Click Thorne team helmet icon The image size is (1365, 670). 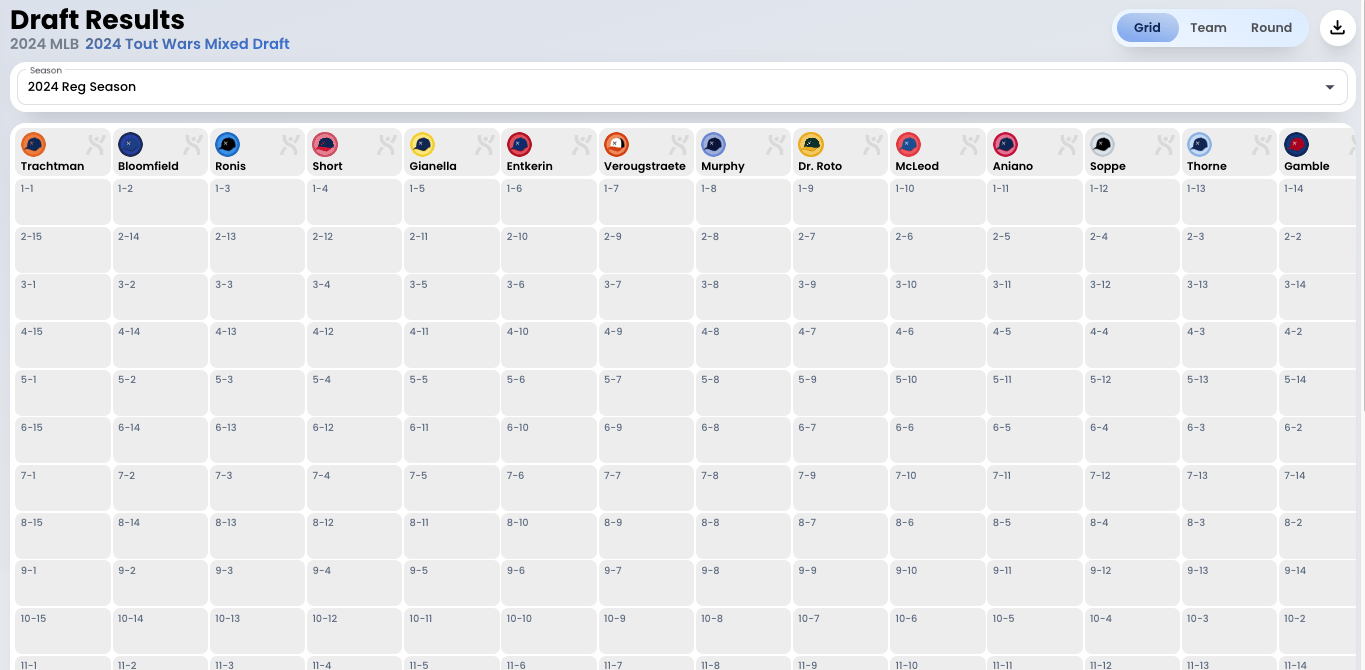point(1199,144)
